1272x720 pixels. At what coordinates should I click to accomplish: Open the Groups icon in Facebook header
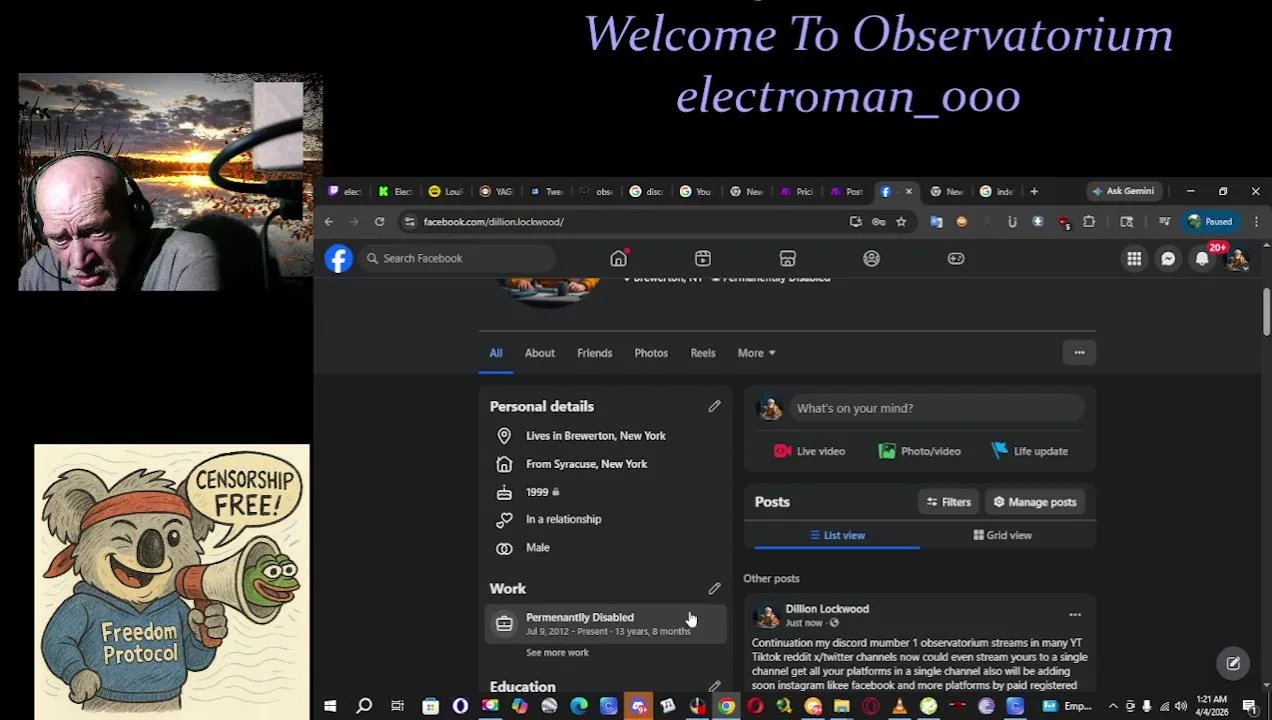point(872,259)
